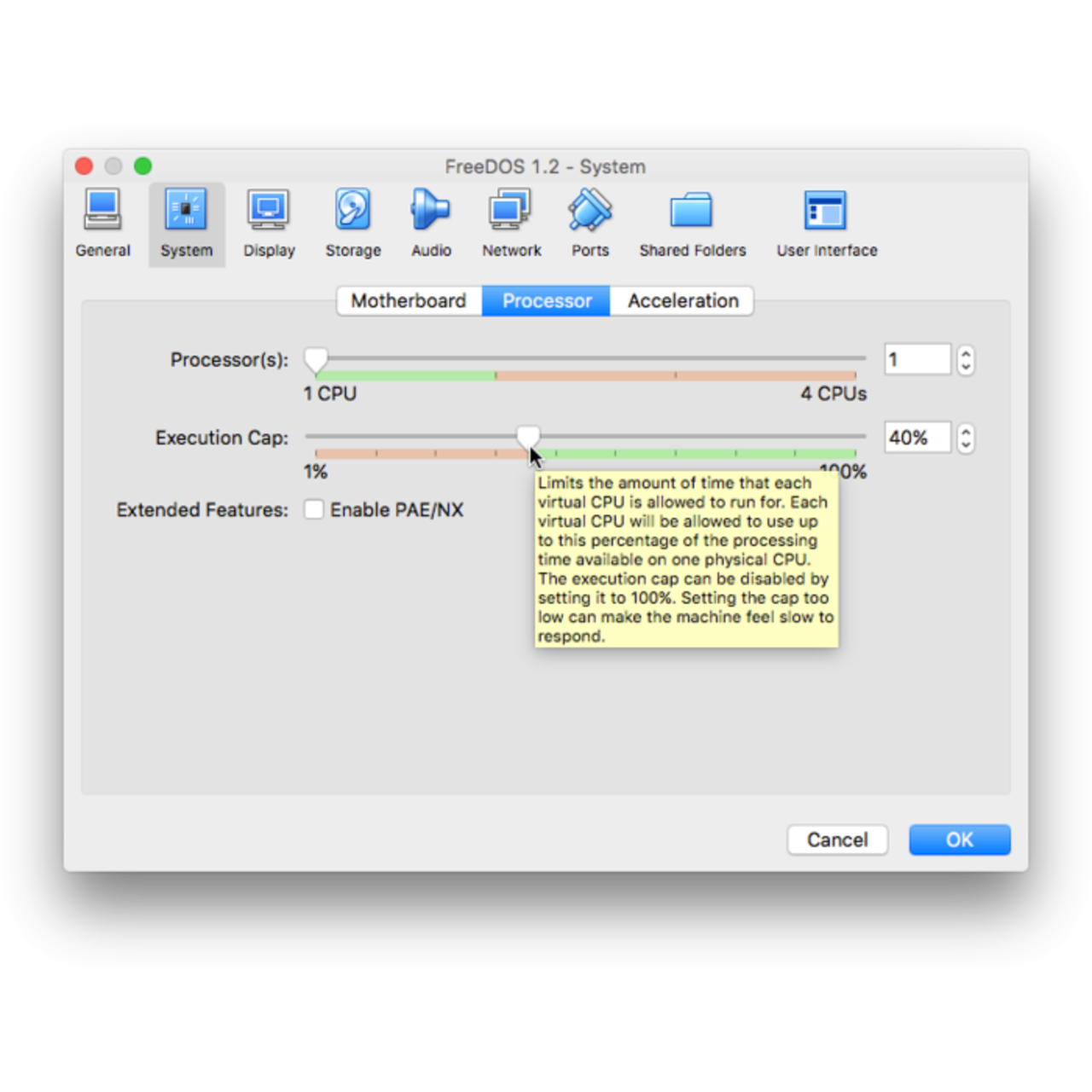The image size is (1092, 1092).
Task: Click the processor count input field
Action: pyautogui.click(x=917, y=359)
